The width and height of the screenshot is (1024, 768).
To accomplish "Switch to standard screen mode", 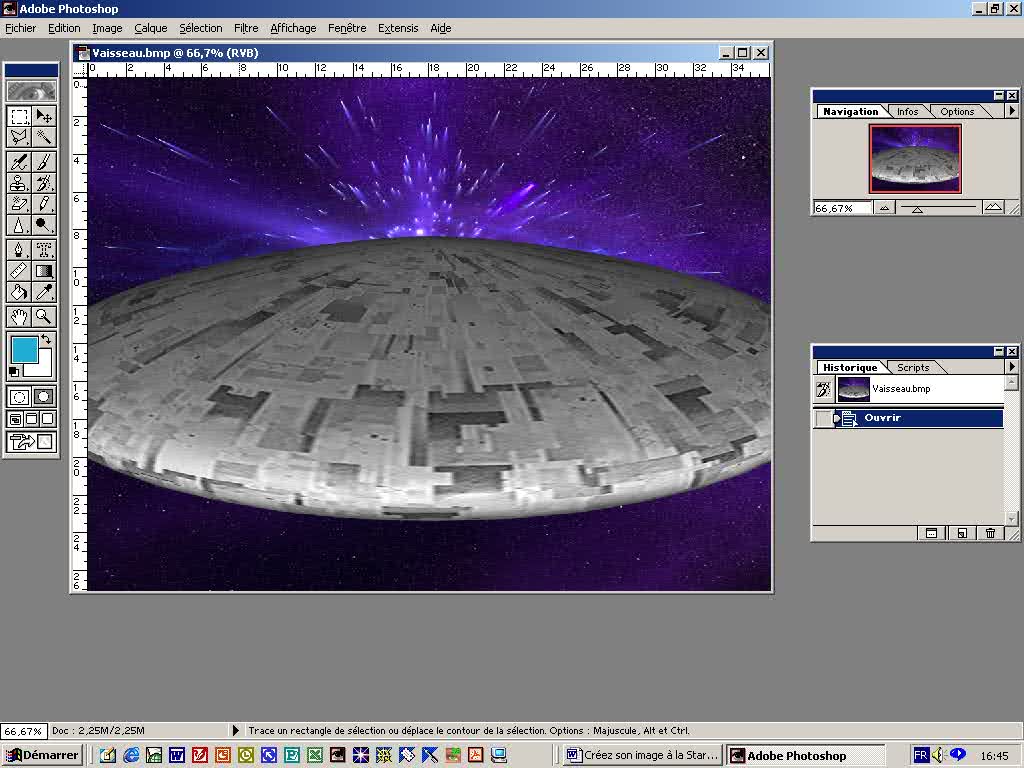I will [x=16, y=419].
